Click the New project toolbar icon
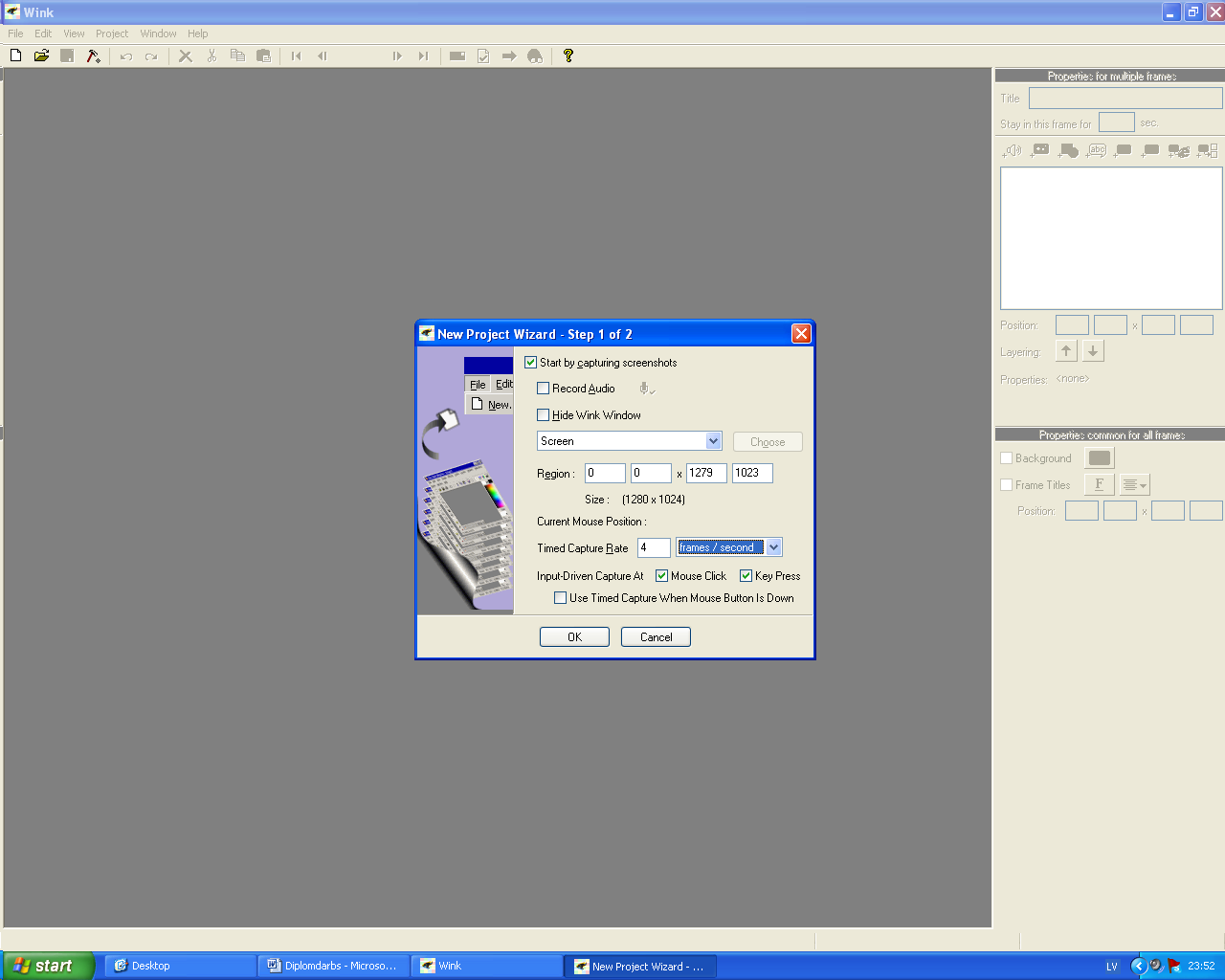Screen dimensions: 1225x980 coord(15,56)
